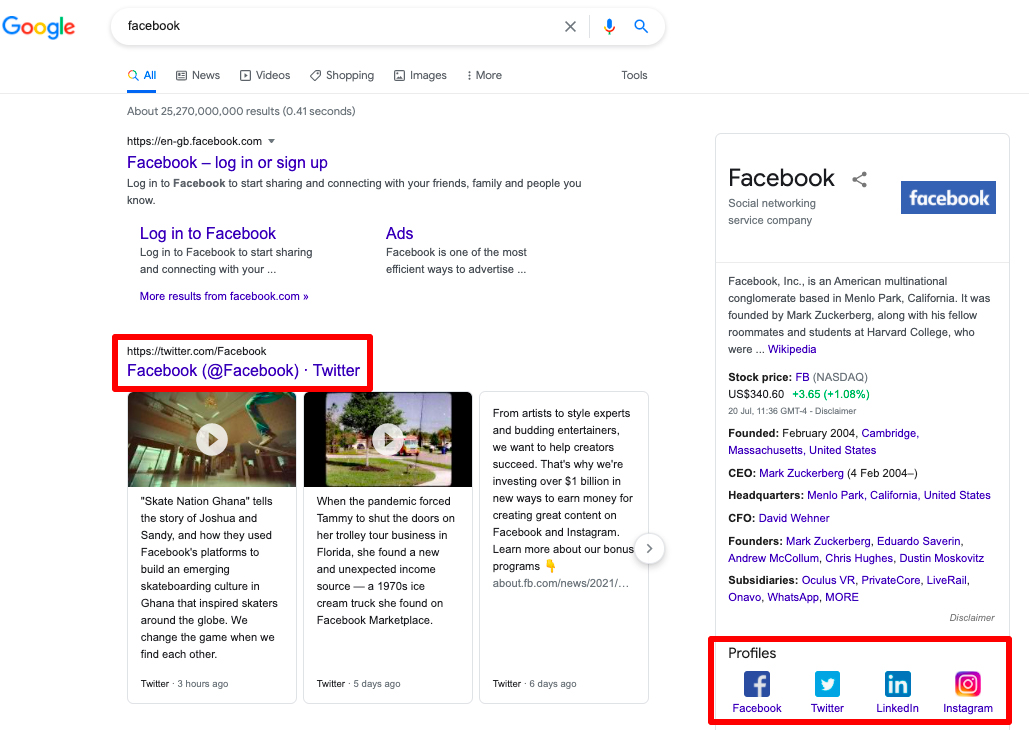1029x730 pixels.
Task: Expand the en-gb.facebook.com URL dropdown arrow
Action: (x=272, y=141)
